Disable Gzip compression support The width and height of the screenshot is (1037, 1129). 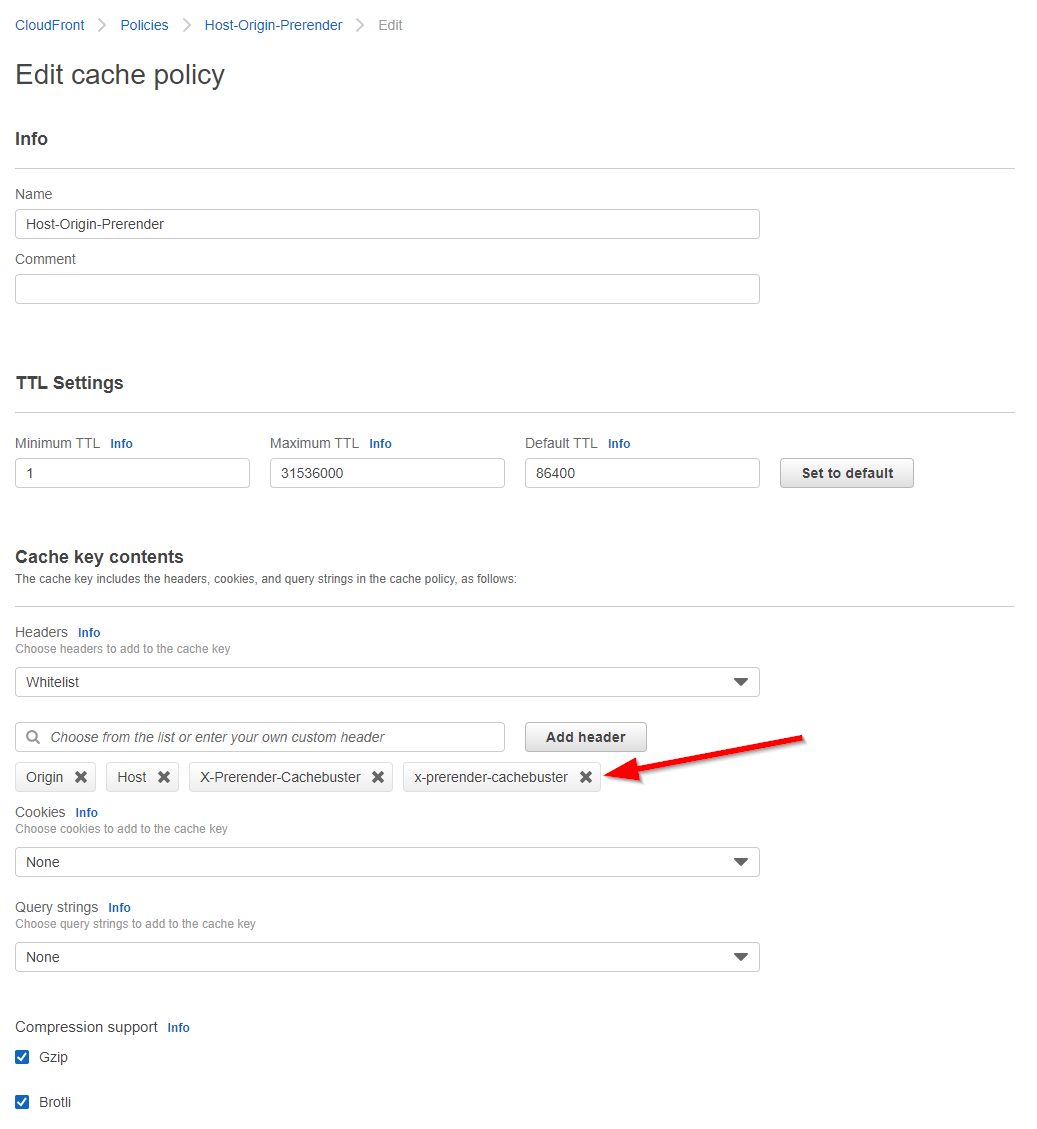21,1056
